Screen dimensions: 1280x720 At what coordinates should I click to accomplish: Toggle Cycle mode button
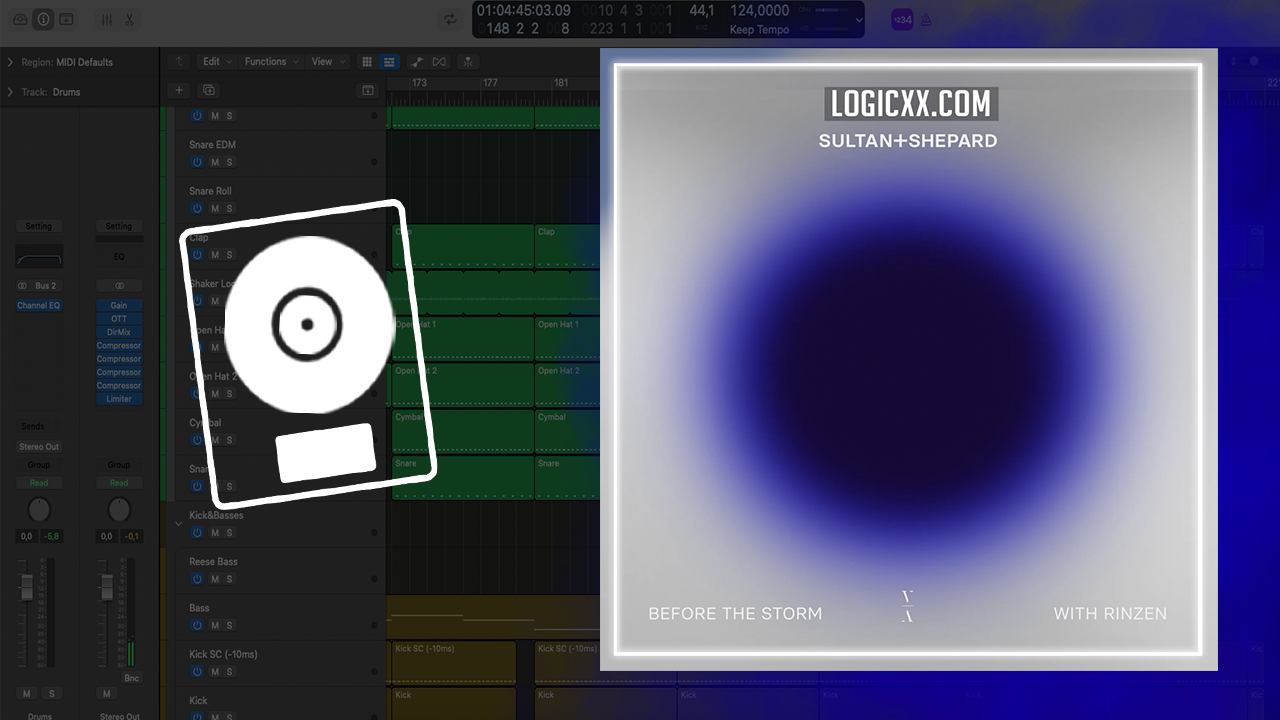451,19
